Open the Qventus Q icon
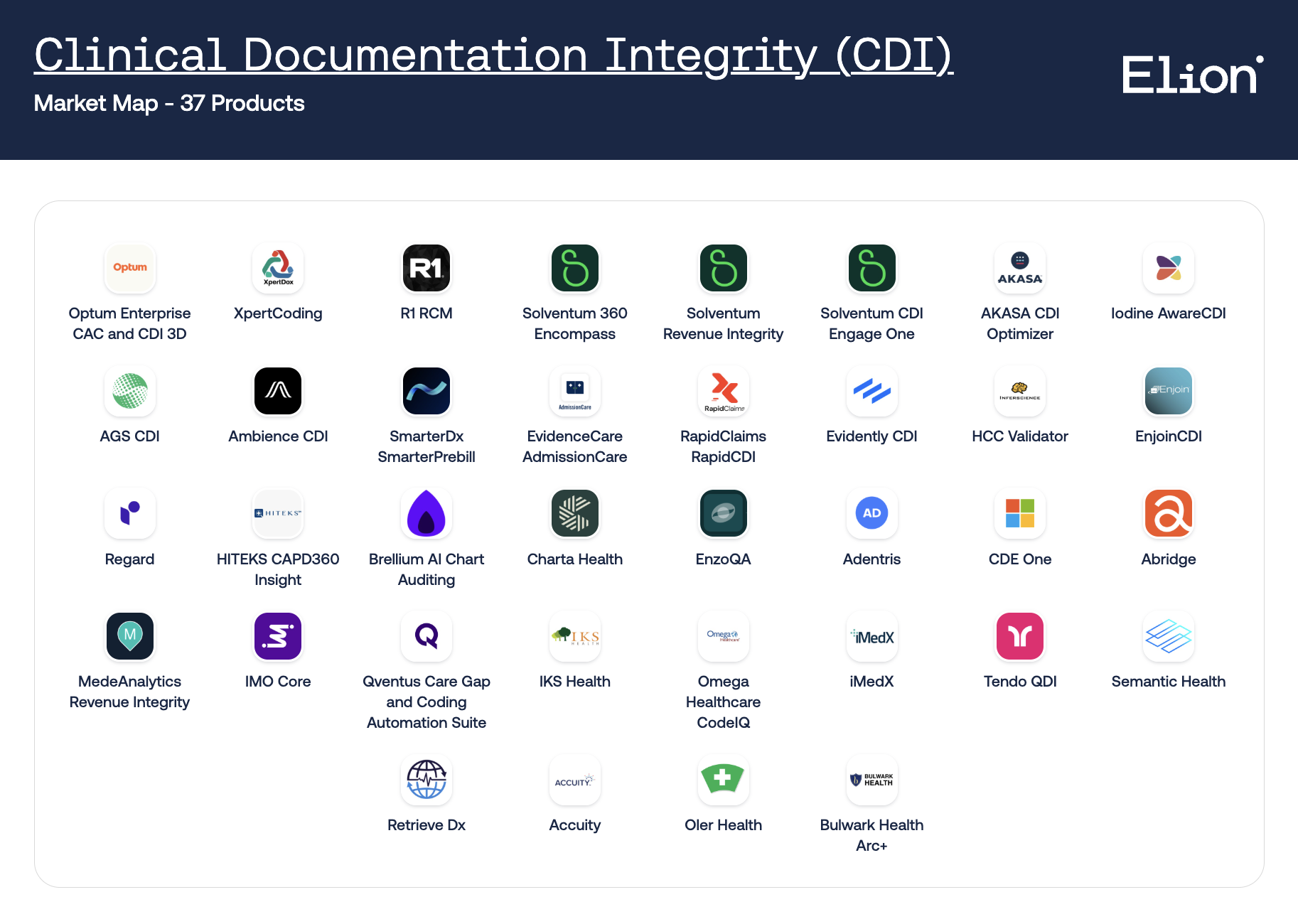1298x924 pixels. tap(427, 636)
